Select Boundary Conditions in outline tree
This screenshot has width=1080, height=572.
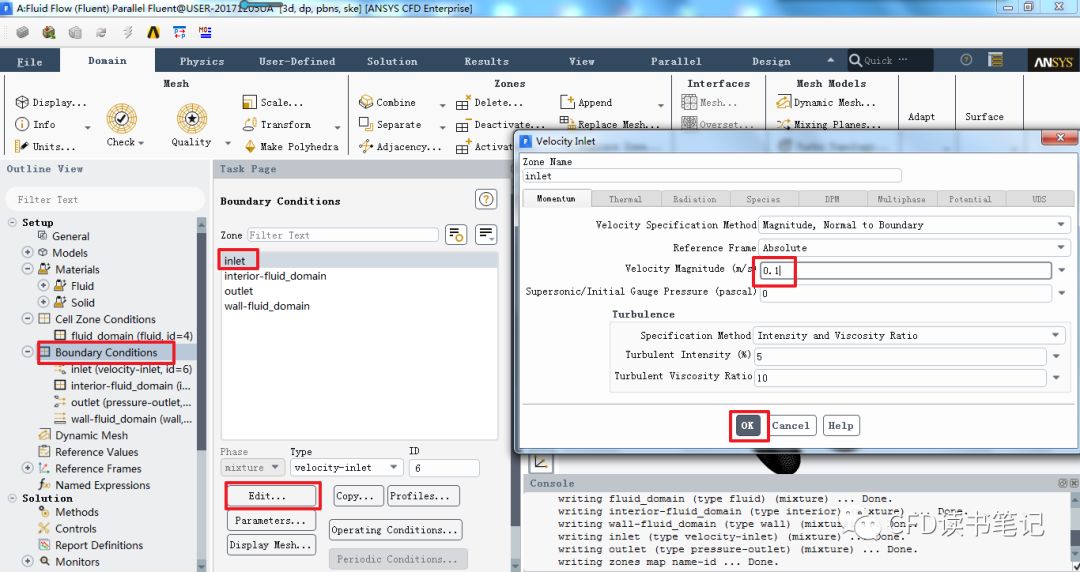[106, 352]
